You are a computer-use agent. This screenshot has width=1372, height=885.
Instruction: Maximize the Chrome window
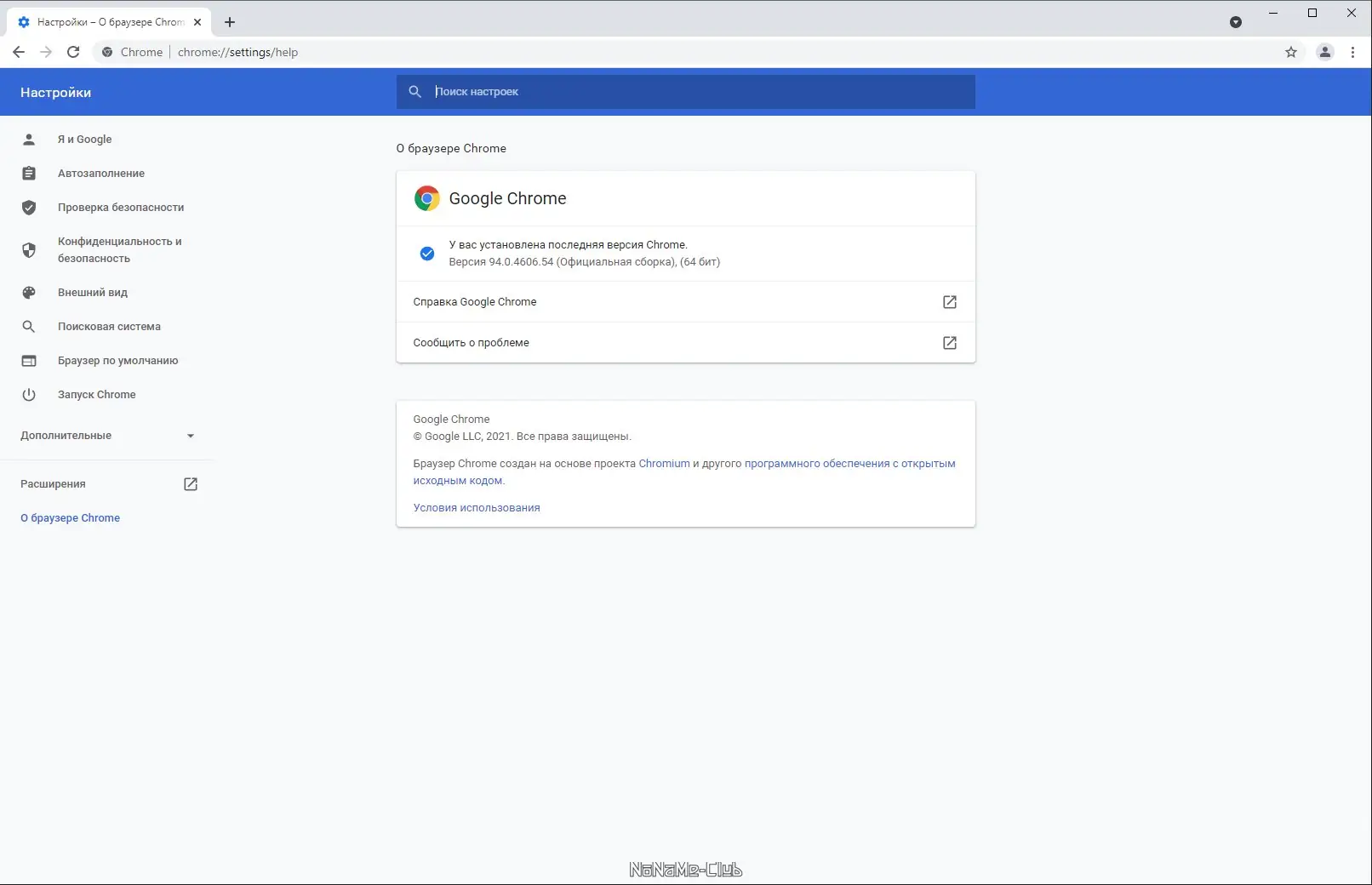click(x=1312, y=13)
